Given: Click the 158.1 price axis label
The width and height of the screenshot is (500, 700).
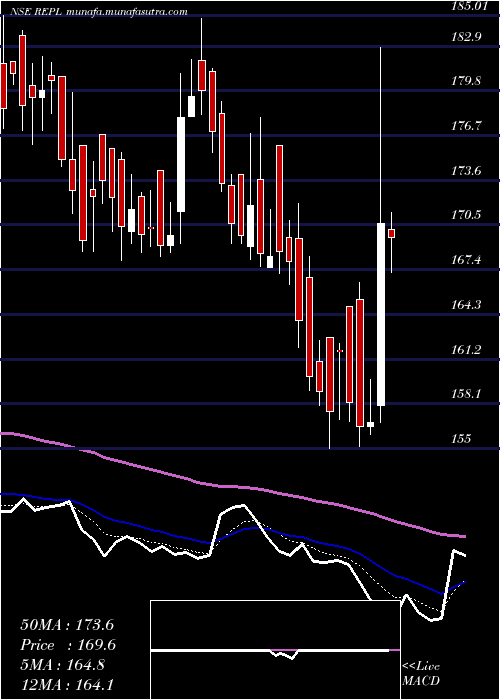Looking at the screenshot, I should tap(466, 394).
